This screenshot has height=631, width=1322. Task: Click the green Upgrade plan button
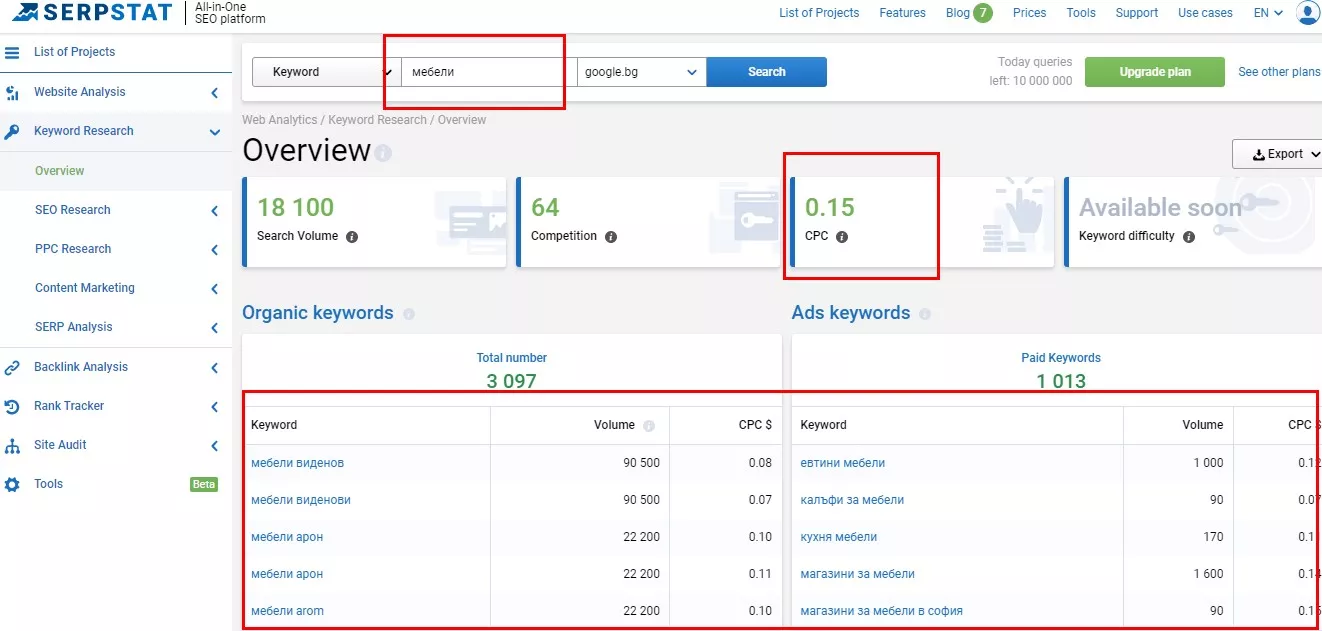(1155, 72)
